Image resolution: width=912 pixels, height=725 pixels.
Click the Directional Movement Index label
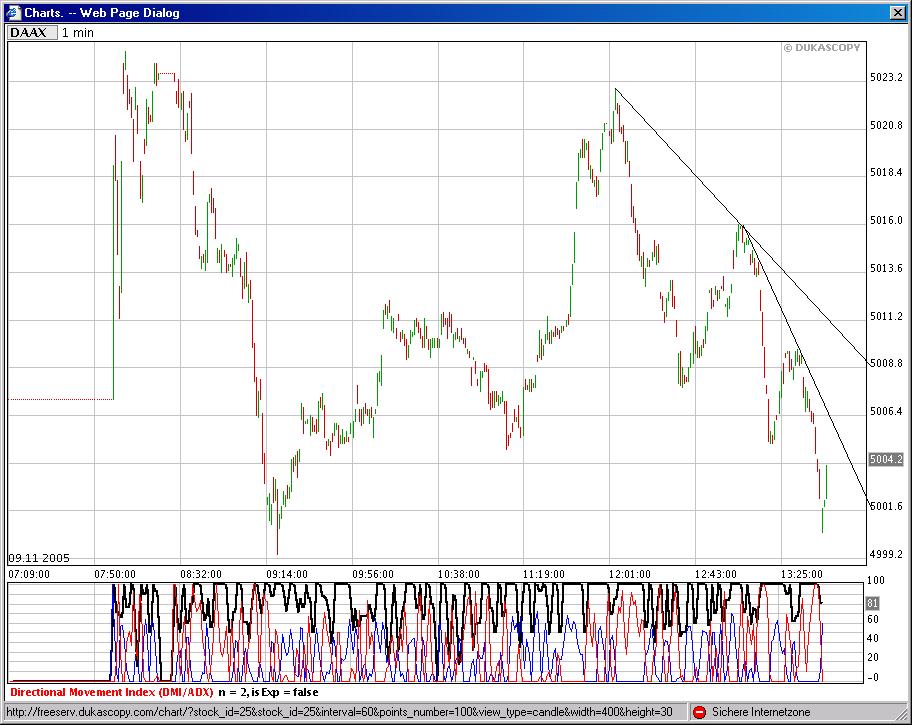tap(112, 692)
